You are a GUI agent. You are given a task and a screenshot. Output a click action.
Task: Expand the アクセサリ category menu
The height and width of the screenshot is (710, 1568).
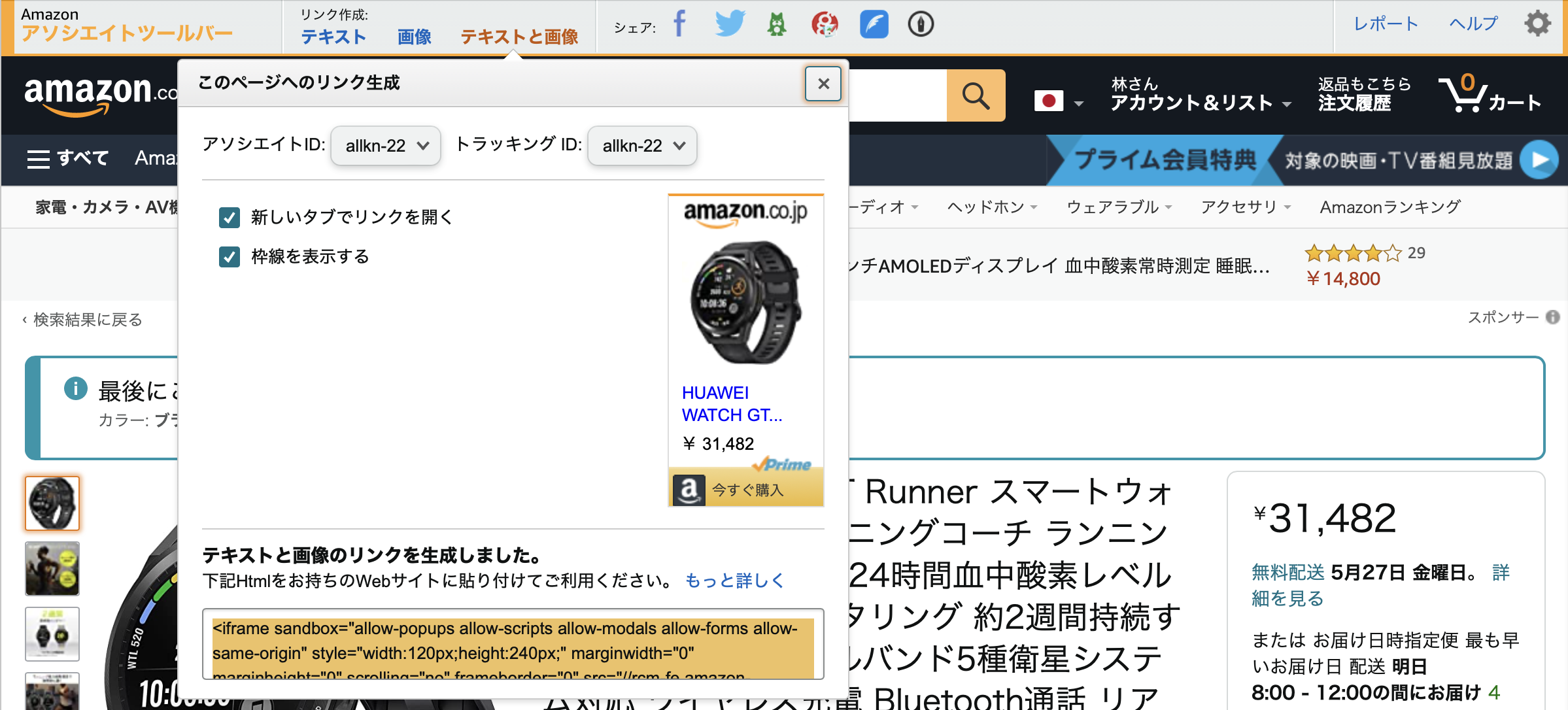[x=1246, y=207]
